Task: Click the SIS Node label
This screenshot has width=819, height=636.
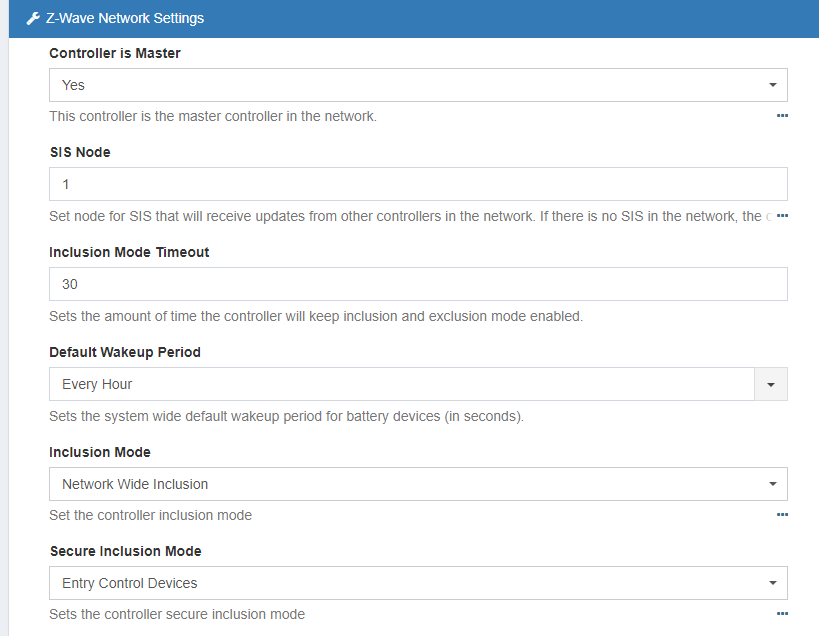Action: pos(80,152)
